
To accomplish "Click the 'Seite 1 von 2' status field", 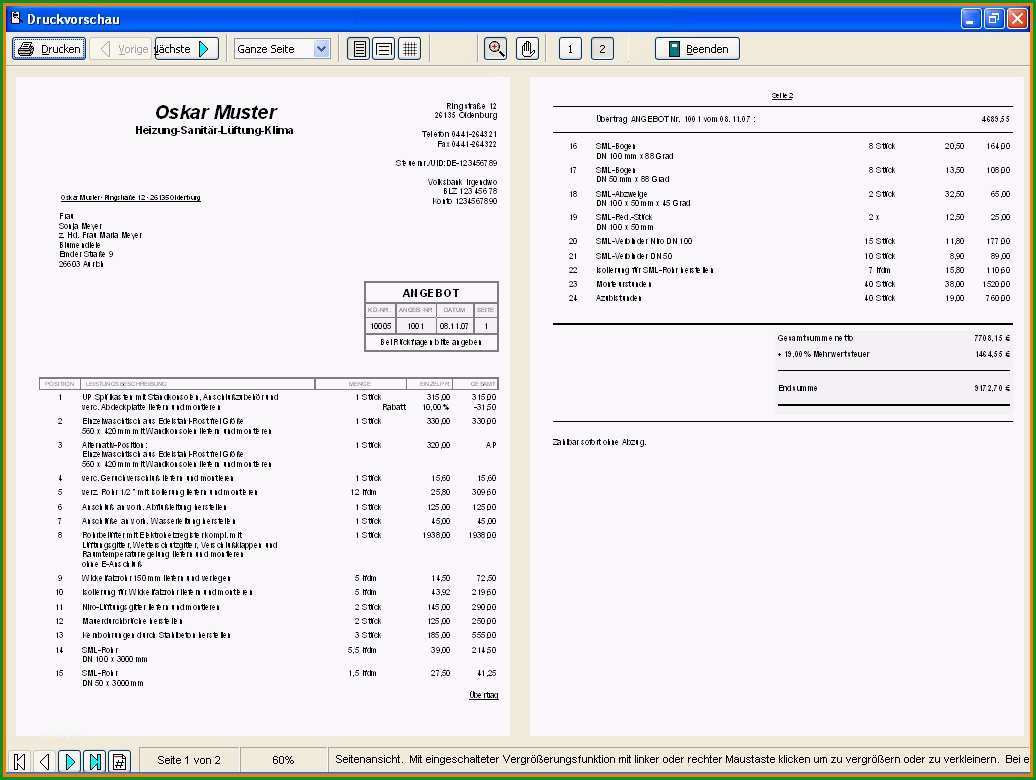I will click(189, 760).
